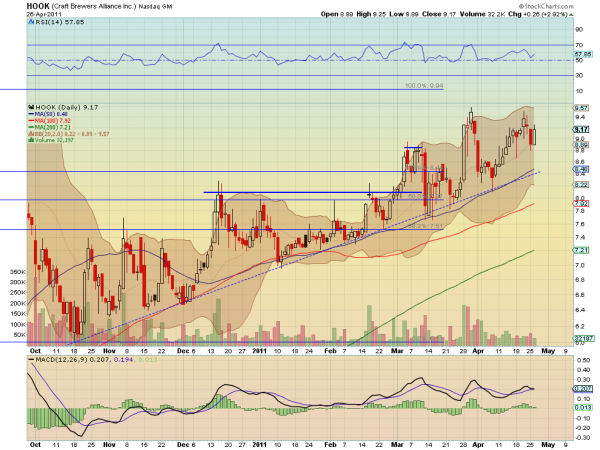This screenshot has height=450, width=600.
Task: Click the 8.22 lower band price tag
Action: click(581, 185)
